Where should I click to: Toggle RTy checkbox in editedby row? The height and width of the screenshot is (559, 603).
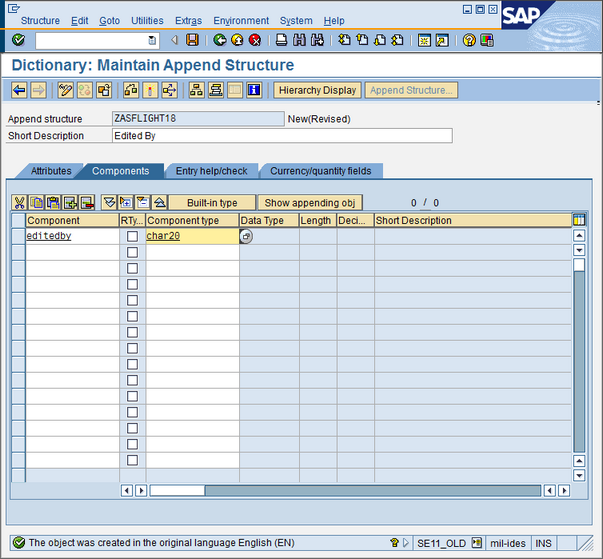(x=132, y=236)
